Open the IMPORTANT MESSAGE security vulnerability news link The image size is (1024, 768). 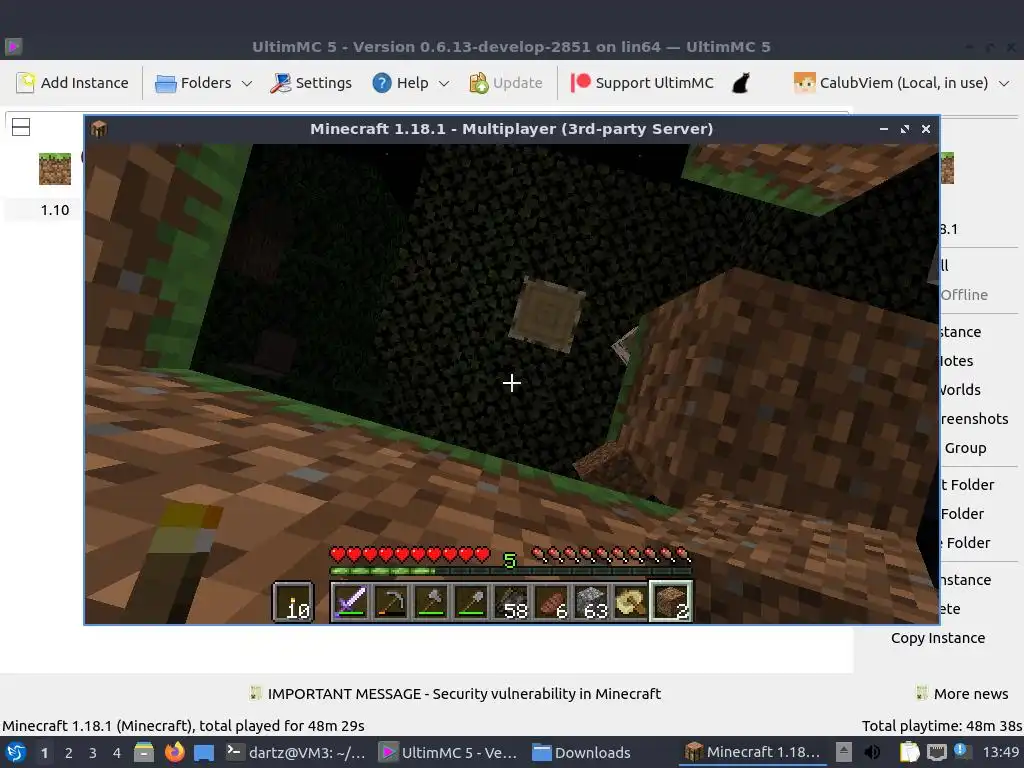pos(464,694)
